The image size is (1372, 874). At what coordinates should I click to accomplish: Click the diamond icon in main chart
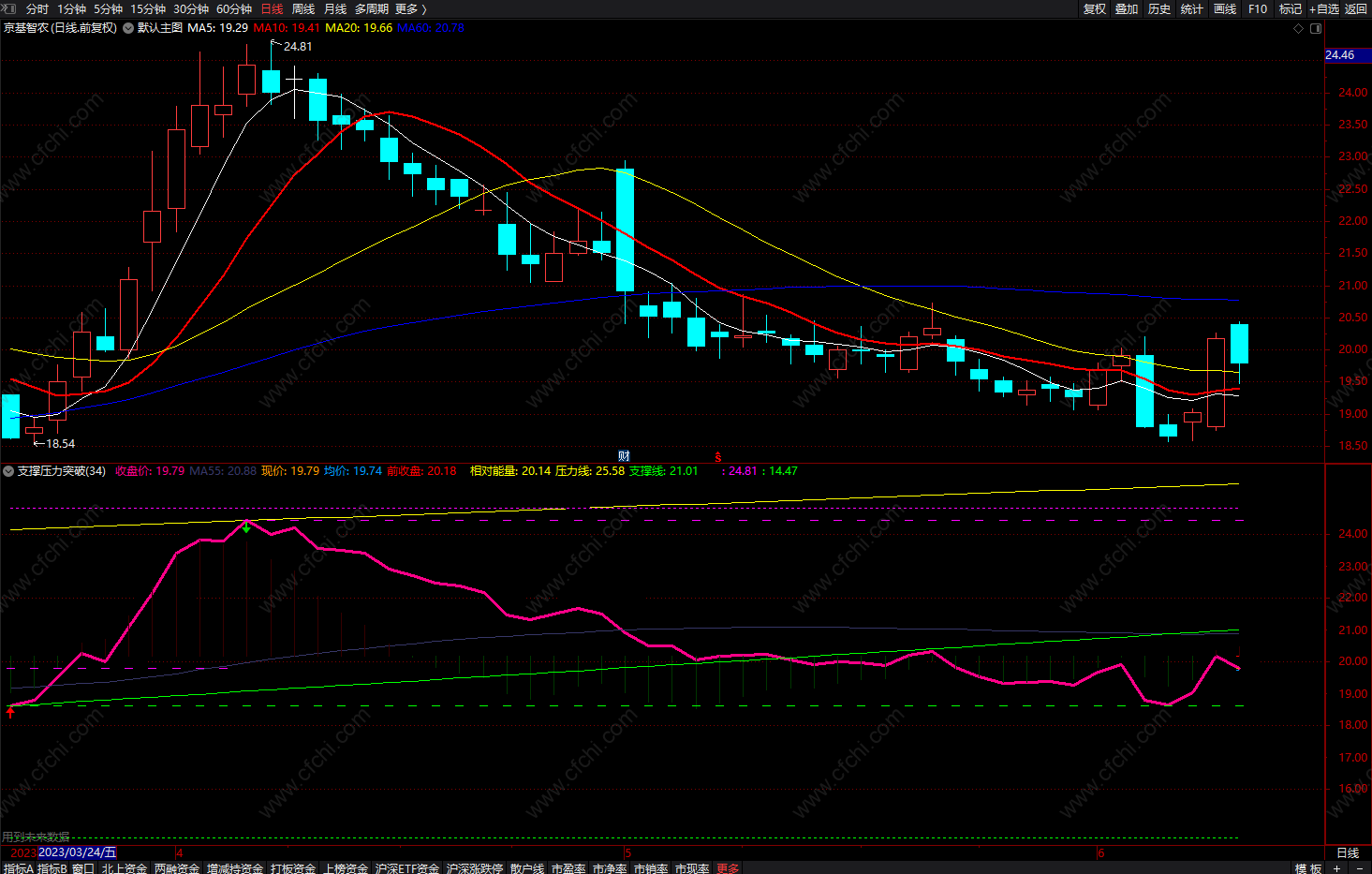pos(1298,28)
